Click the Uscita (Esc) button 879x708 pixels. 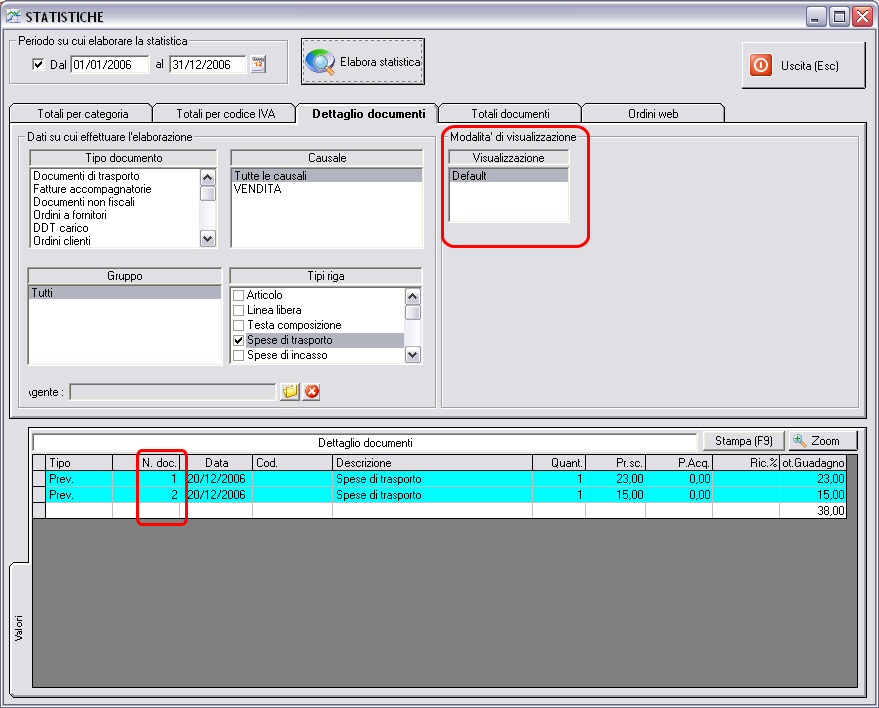pyautogui.click(x=803, y=66)
